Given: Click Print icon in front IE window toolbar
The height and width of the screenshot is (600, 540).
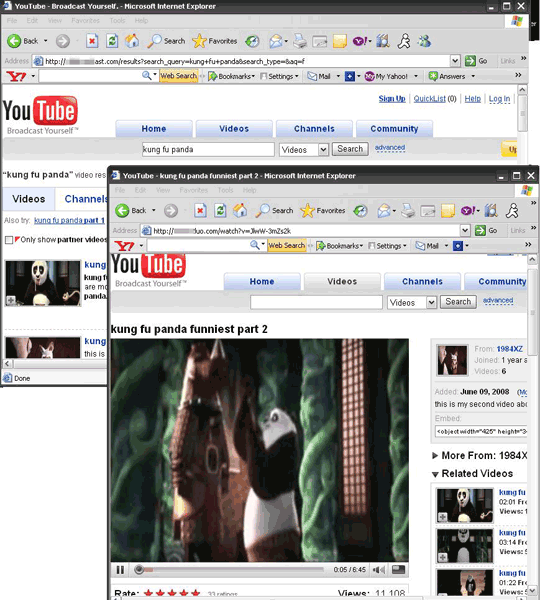Looking at the screenshot, I should (x=408, y=210).
